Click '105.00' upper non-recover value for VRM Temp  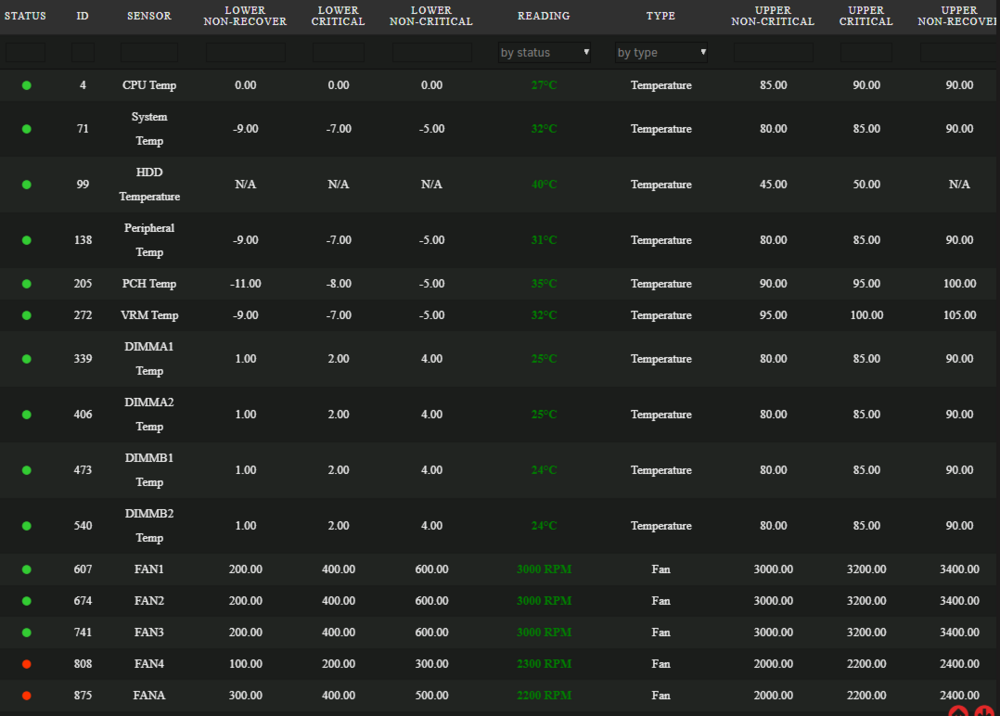click(960, 315)
